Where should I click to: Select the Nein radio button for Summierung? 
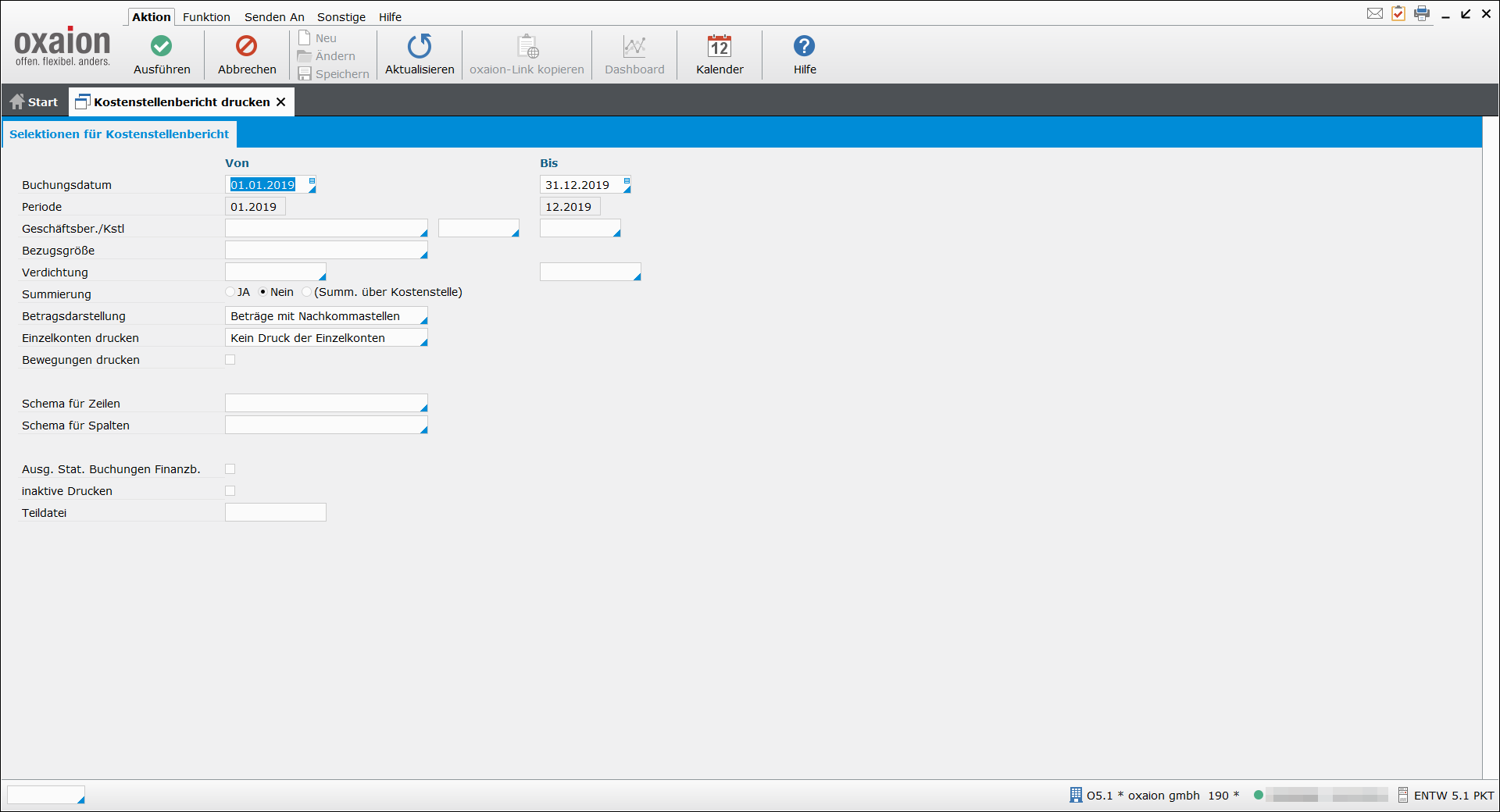tap(263, 292)
